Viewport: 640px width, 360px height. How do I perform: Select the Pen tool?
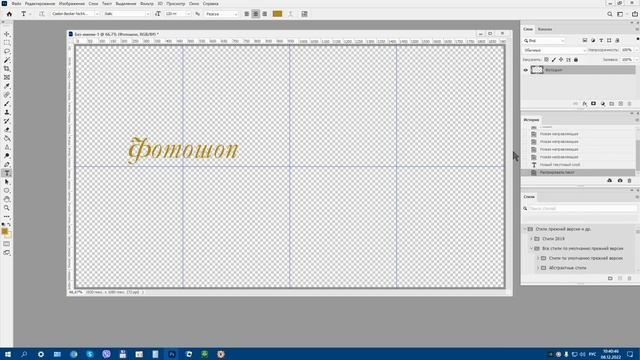coord(7,164)
